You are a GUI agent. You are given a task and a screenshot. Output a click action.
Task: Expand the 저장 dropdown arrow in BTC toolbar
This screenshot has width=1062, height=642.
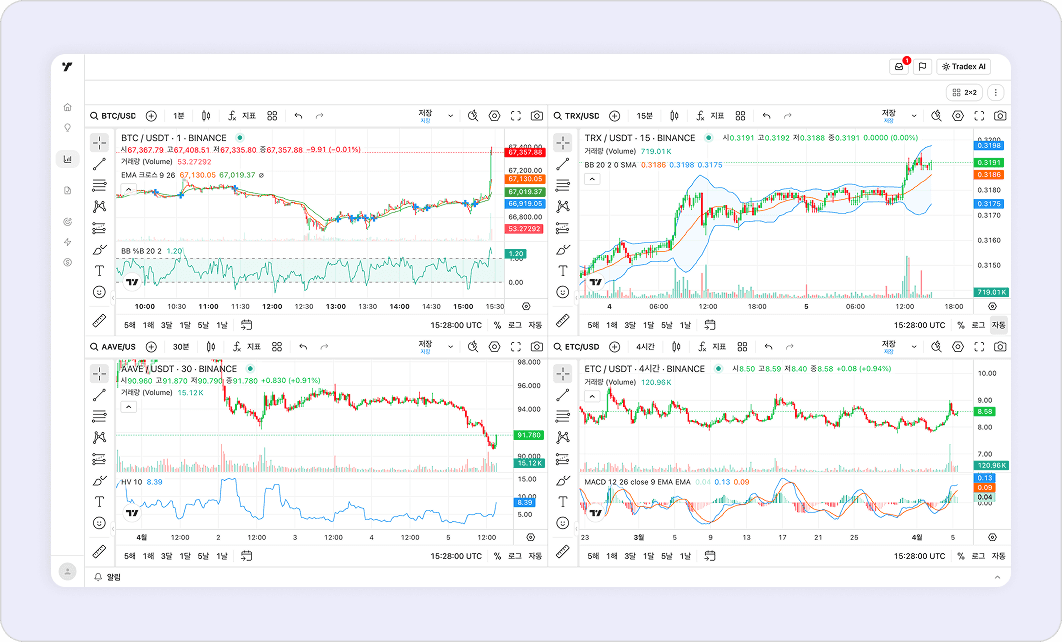coord(450,116)
